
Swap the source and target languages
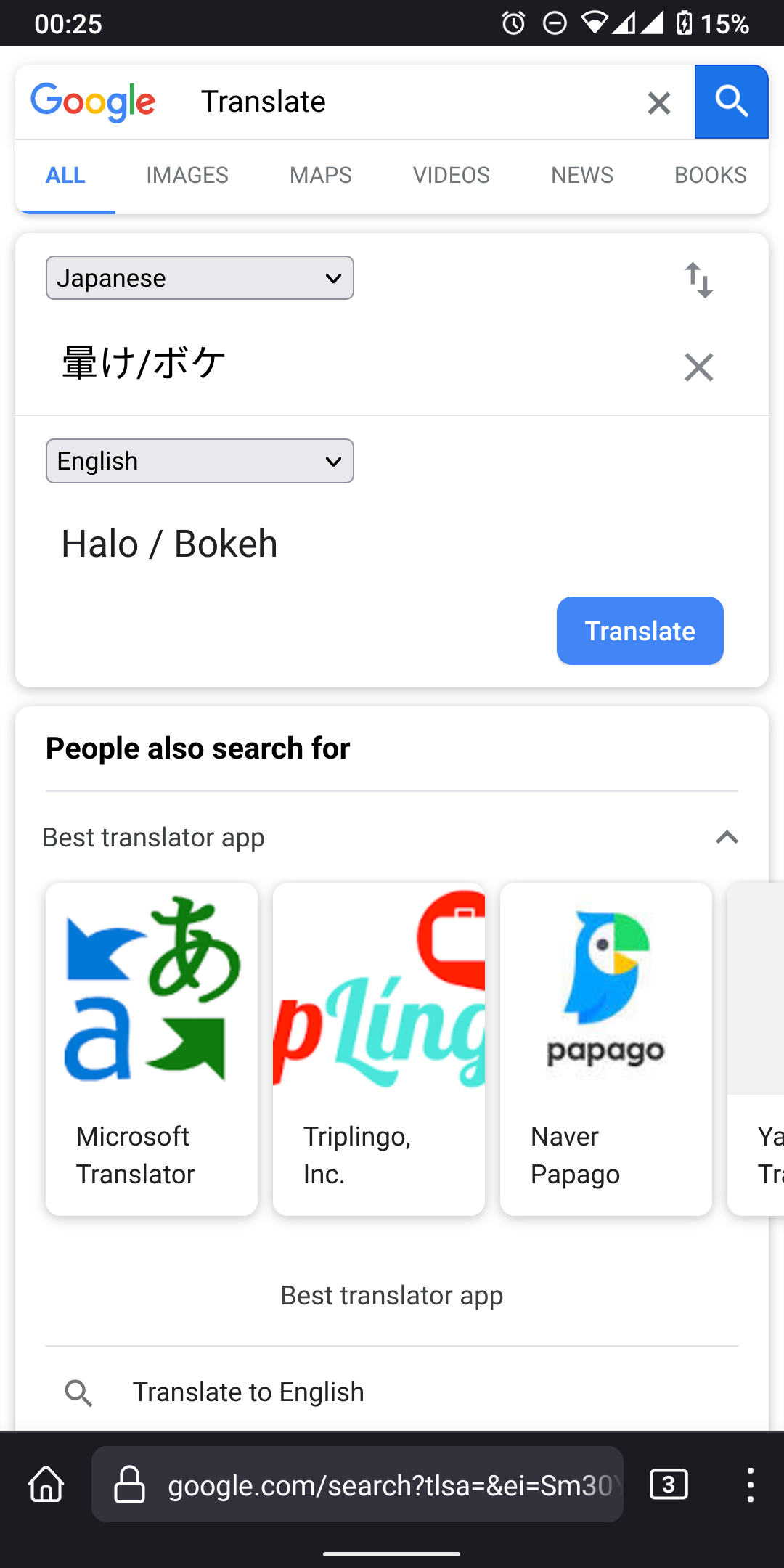[698, 280]
